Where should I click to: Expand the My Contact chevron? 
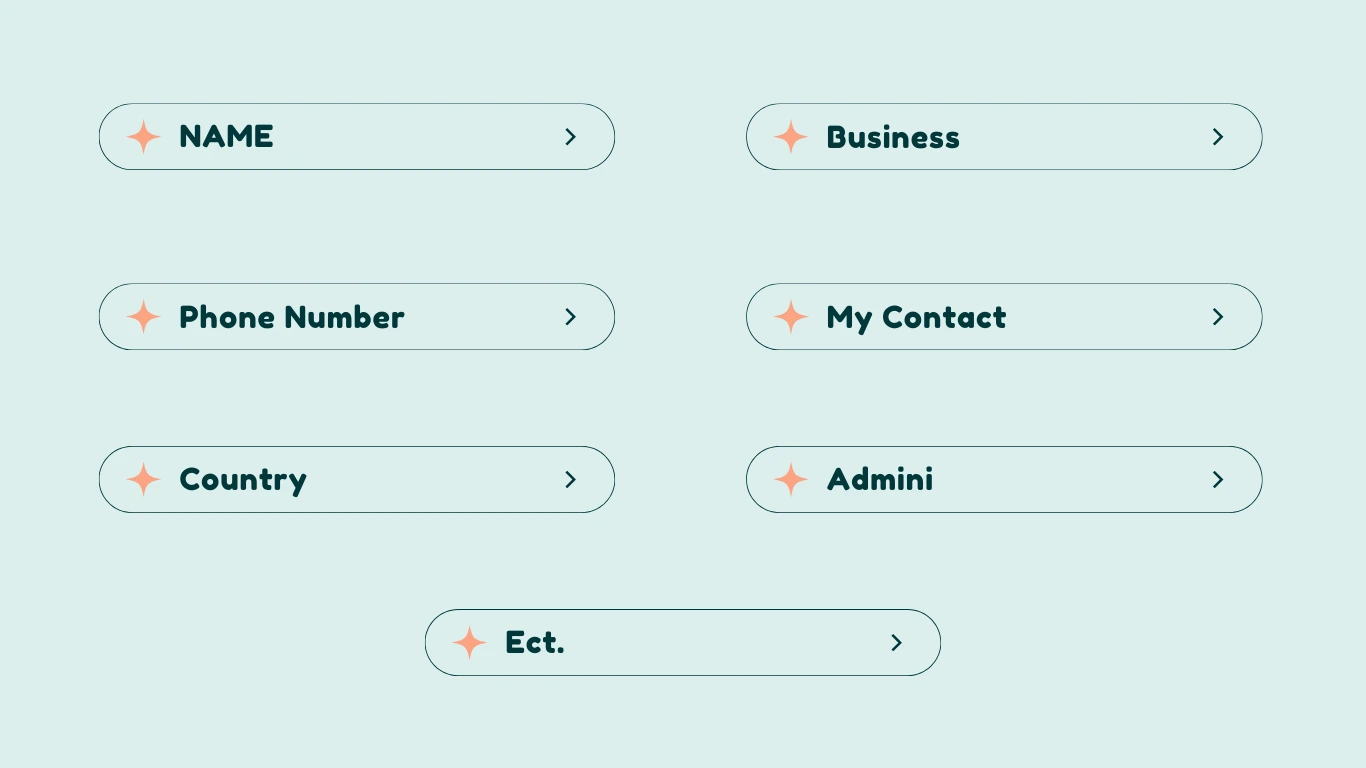pos(1218,317)
